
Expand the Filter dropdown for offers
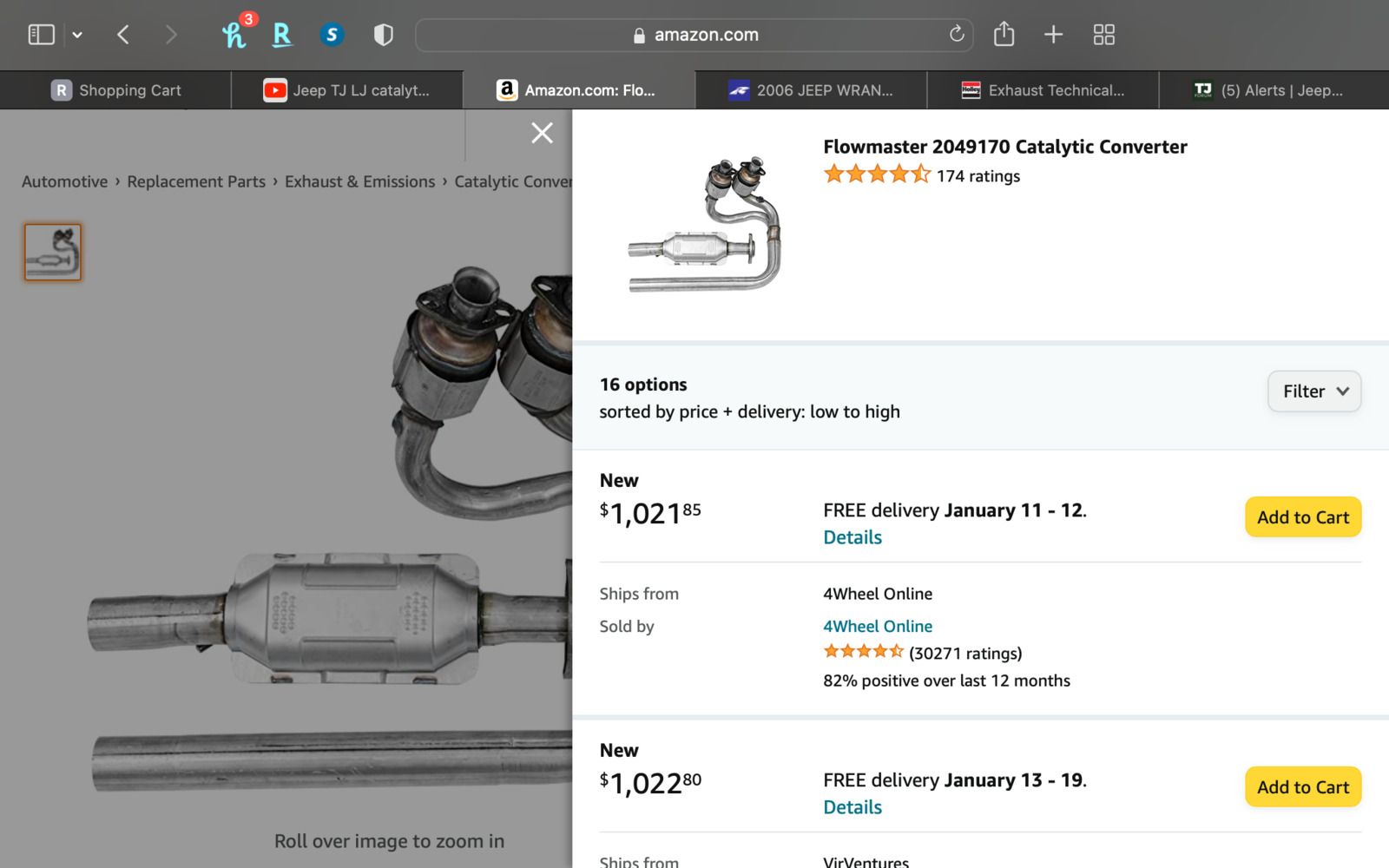(1313, 391)
